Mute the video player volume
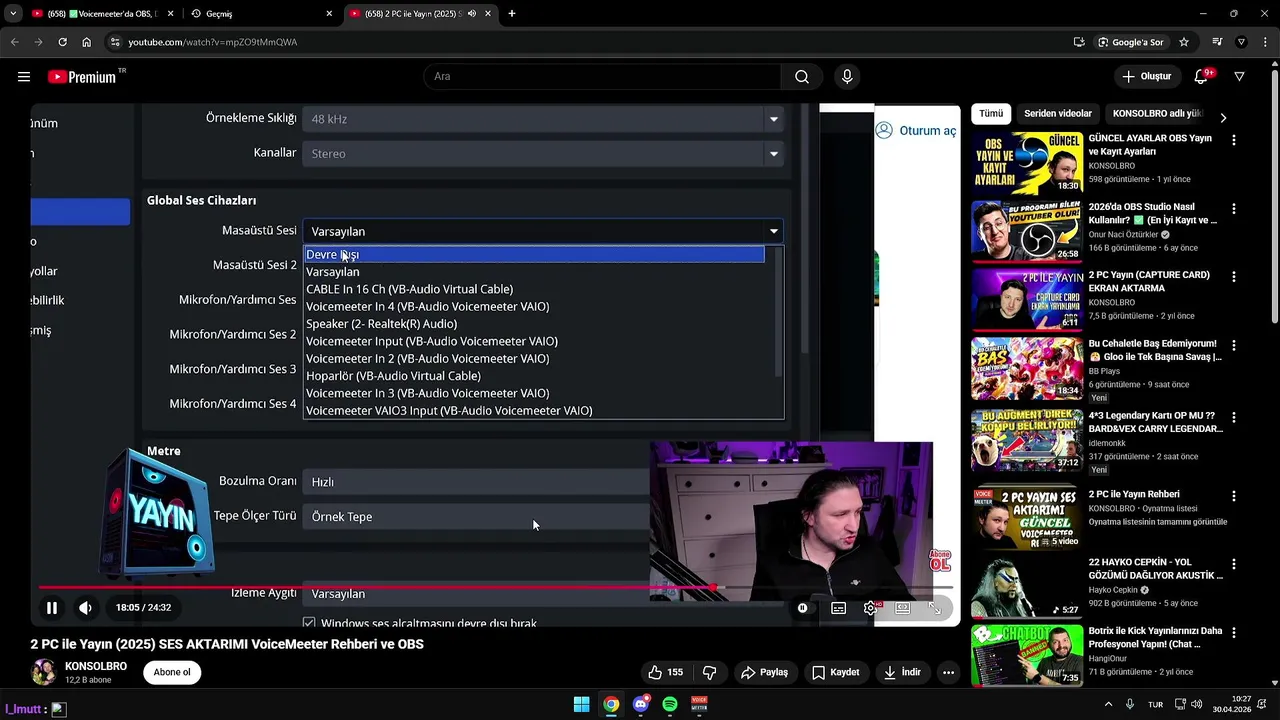The height and width of the screenshot is (720, 1280). pyautogui.click(x=86, y=607)
